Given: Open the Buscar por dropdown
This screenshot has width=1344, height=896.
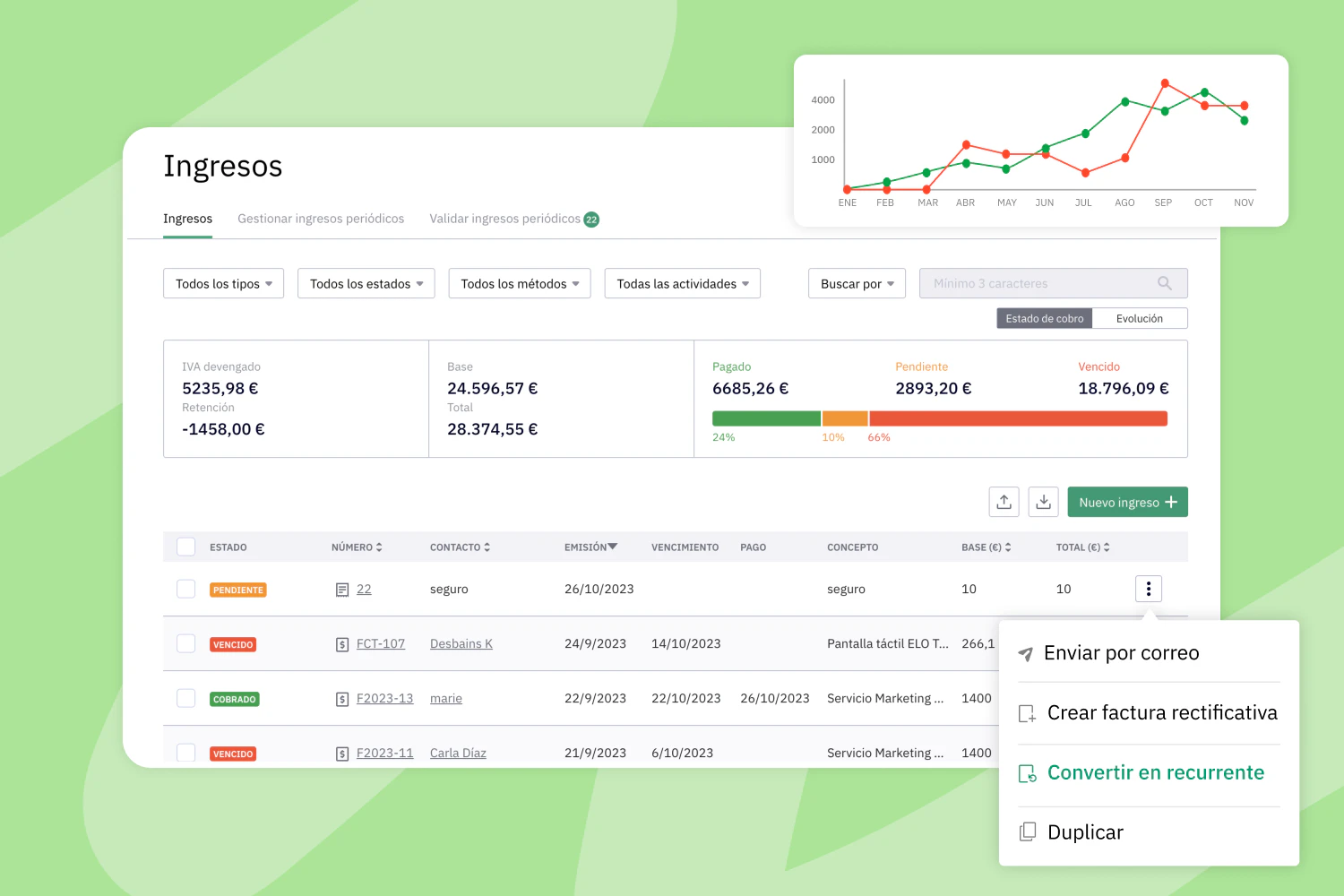Looking at the screenshot, I should [857, 283].
